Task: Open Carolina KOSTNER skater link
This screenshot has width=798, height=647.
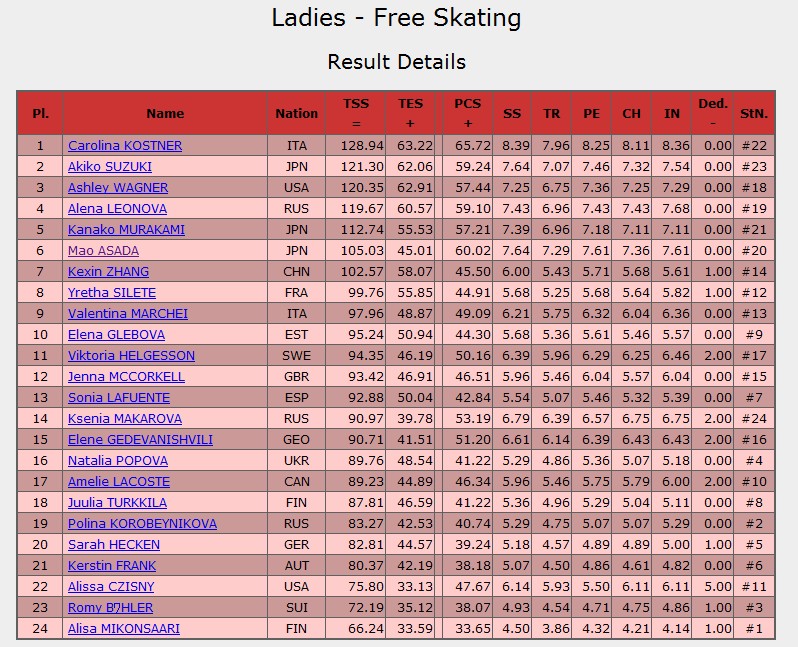Action: [125, 146]
